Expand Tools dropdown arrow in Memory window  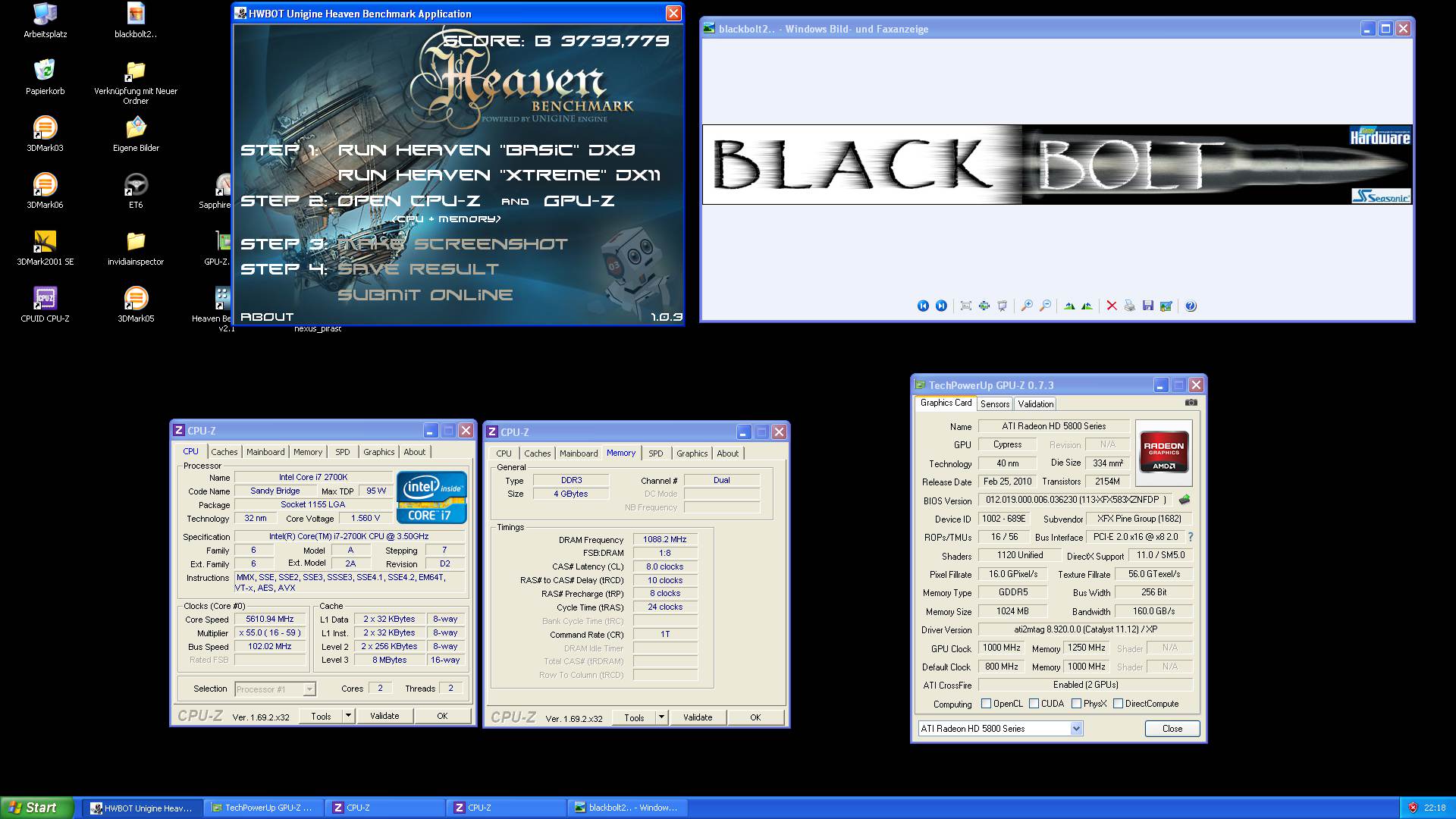click(661, 717)
